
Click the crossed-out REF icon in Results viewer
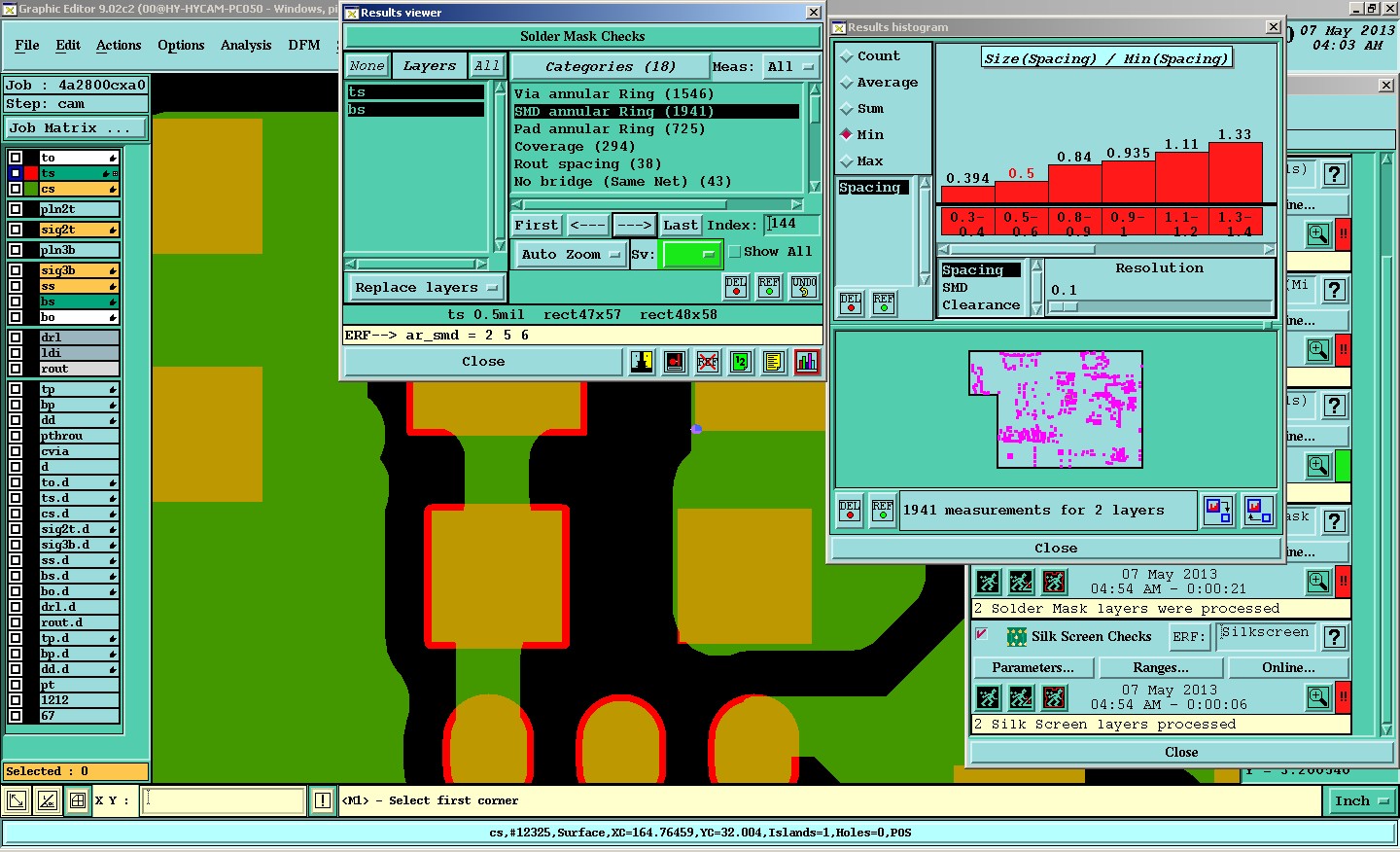(707, 362)
